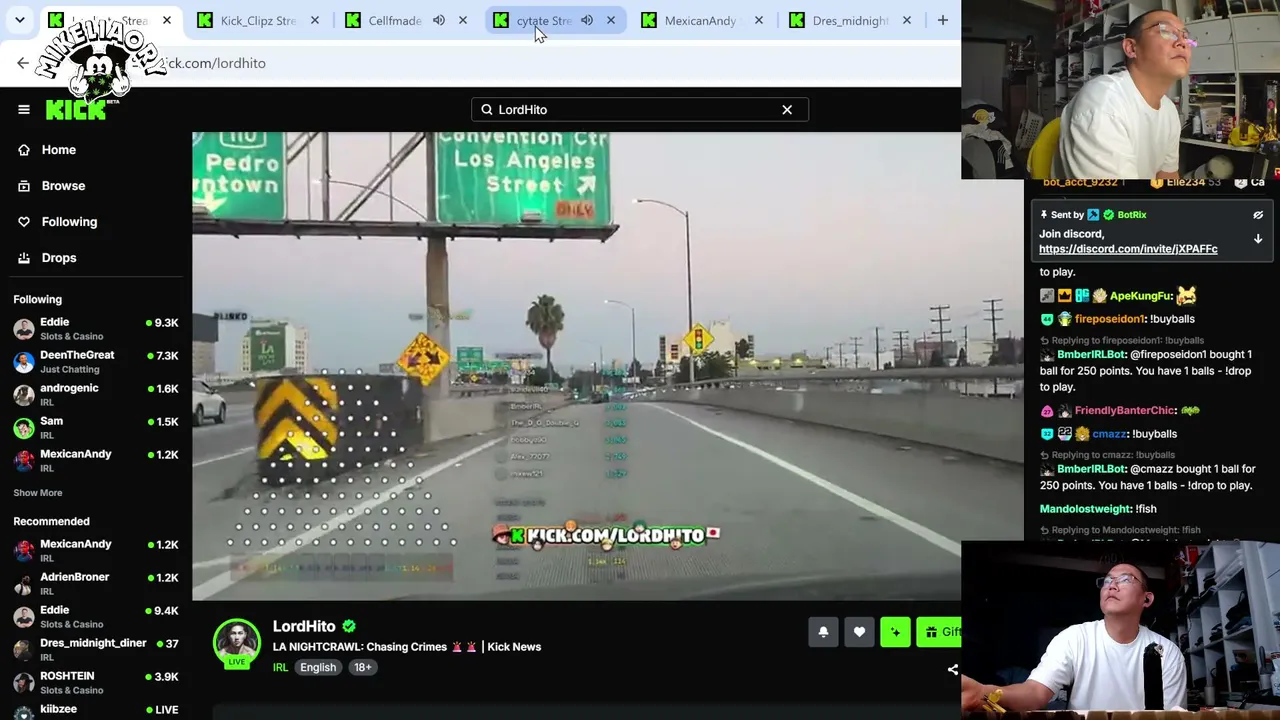Click the Gift subs button

[939, 632]
